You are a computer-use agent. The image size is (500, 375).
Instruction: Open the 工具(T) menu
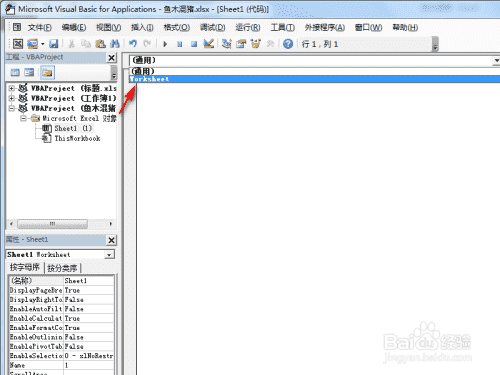tap(283, 27)
